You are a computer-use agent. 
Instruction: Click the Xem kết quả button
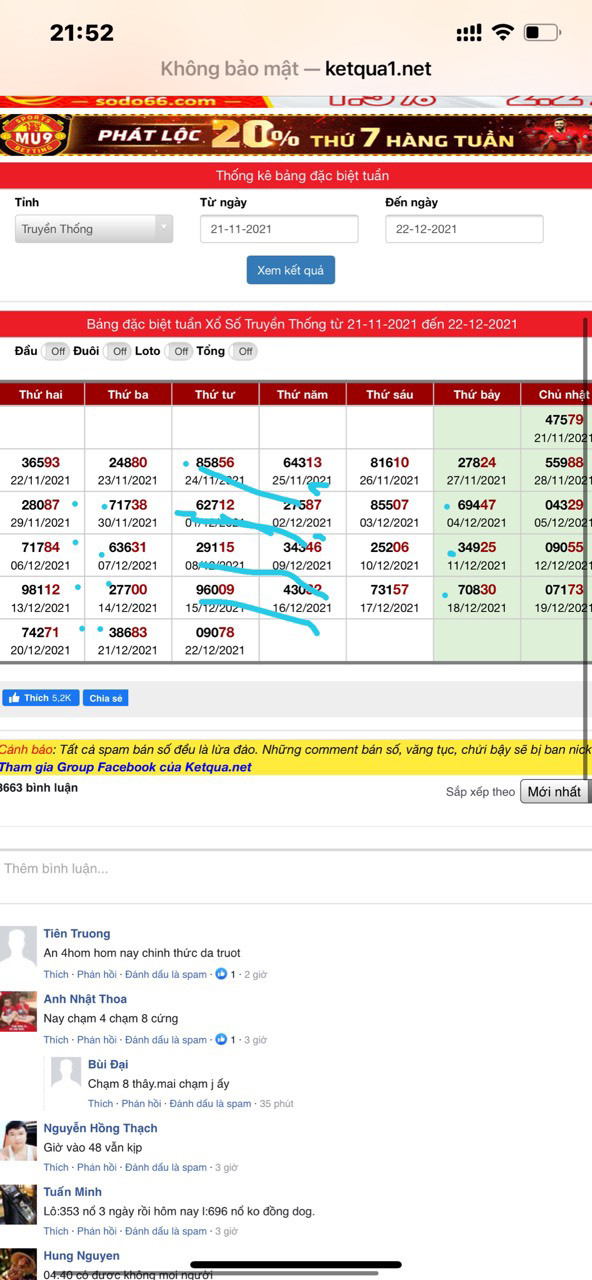[291, 270]
